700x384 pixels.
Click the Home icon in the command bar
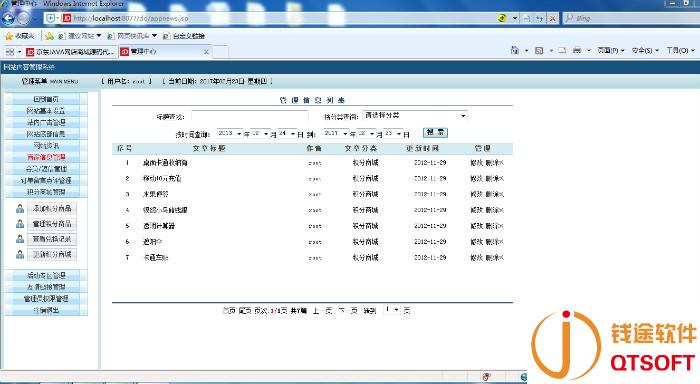click(515, 50)
